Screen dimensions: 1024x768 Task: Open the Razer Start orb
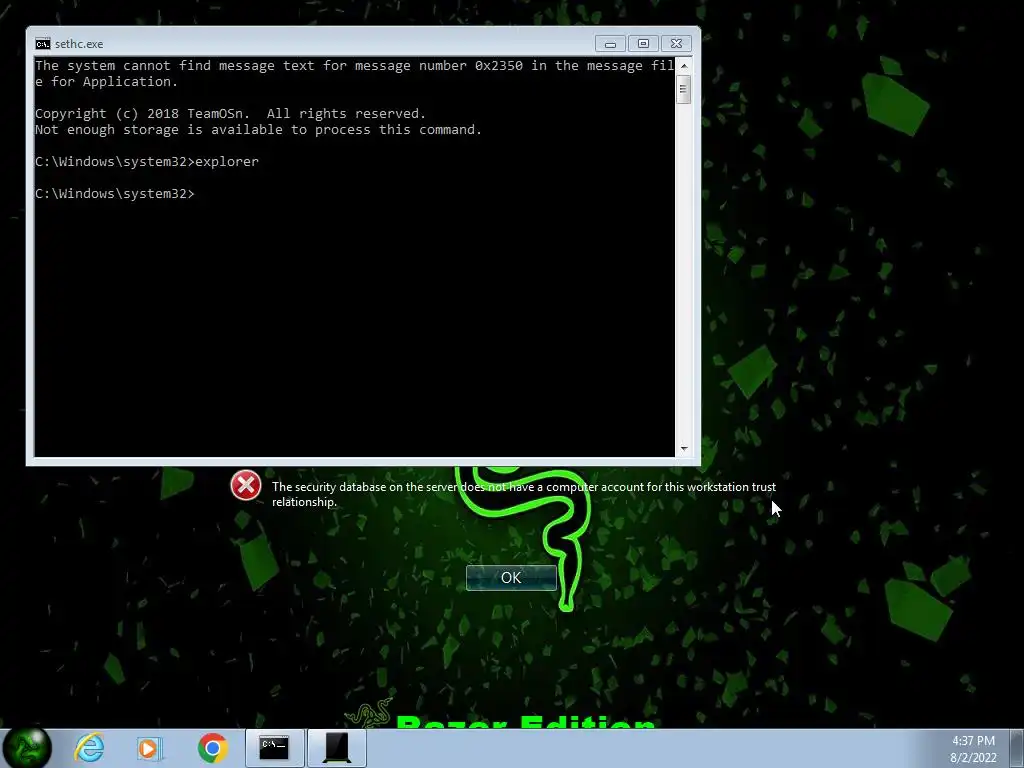coord(27,748)
